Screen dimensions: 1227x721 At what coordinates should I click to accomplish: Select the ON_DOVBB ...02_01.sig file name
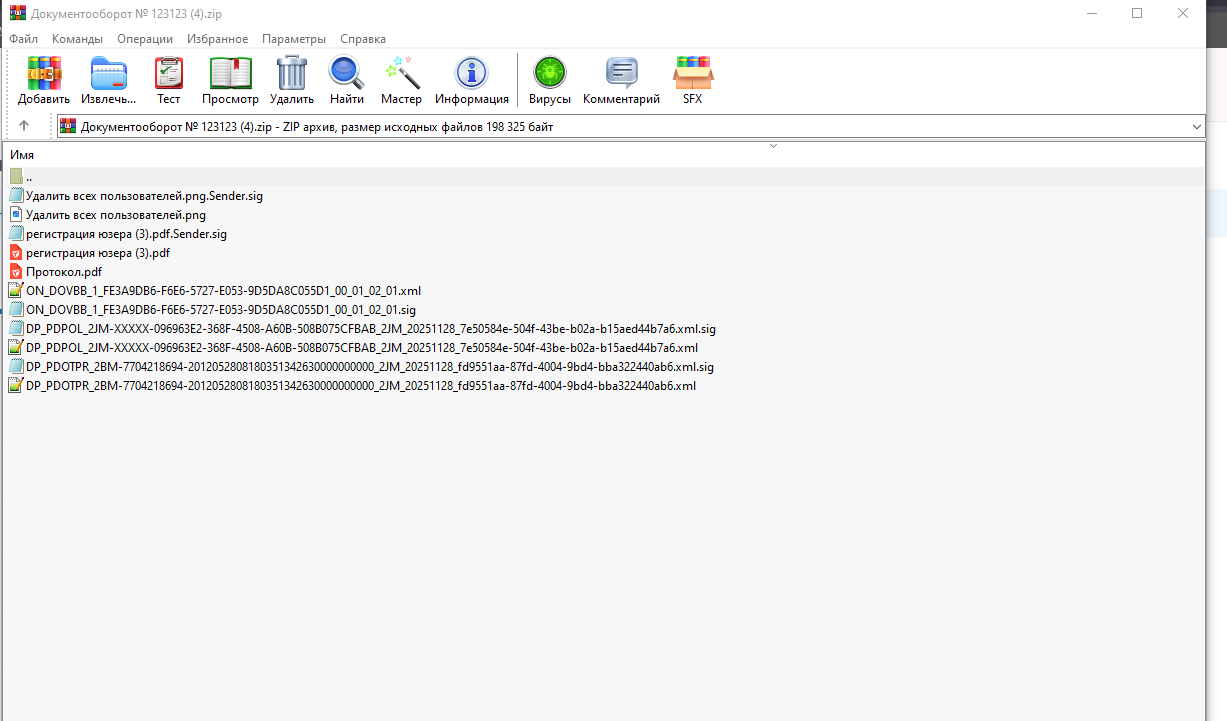[221, 310]
